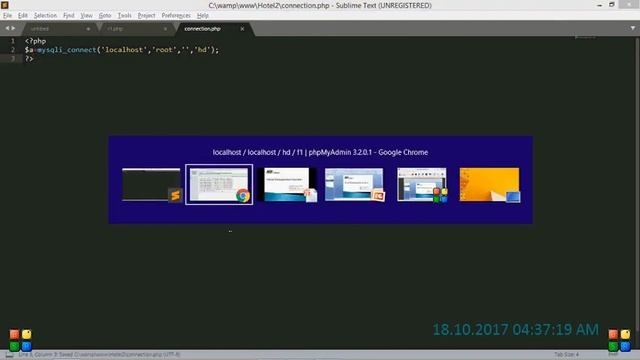Go to previous tab with left arrow
Image resolution: width=640 pixels, height=360 pixels.
[x=7, y=28]
